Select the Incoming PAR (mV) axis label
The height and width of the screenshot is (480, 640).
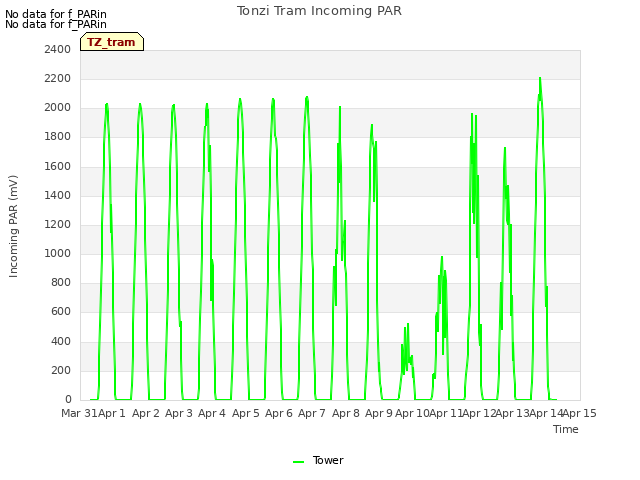click(x=13, y=226)
